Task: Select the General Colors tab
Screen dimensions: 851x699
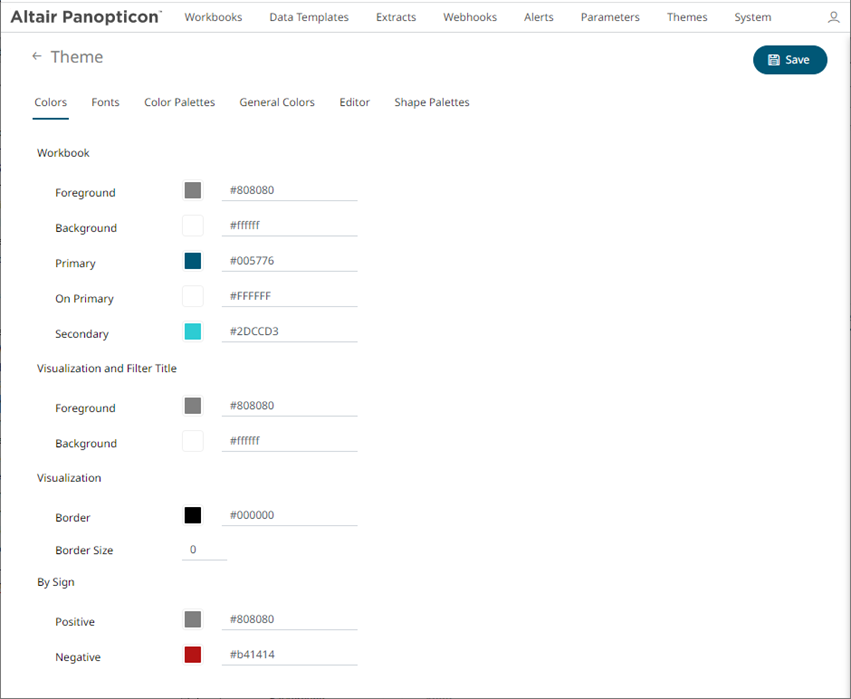Action: coord(277,102)
